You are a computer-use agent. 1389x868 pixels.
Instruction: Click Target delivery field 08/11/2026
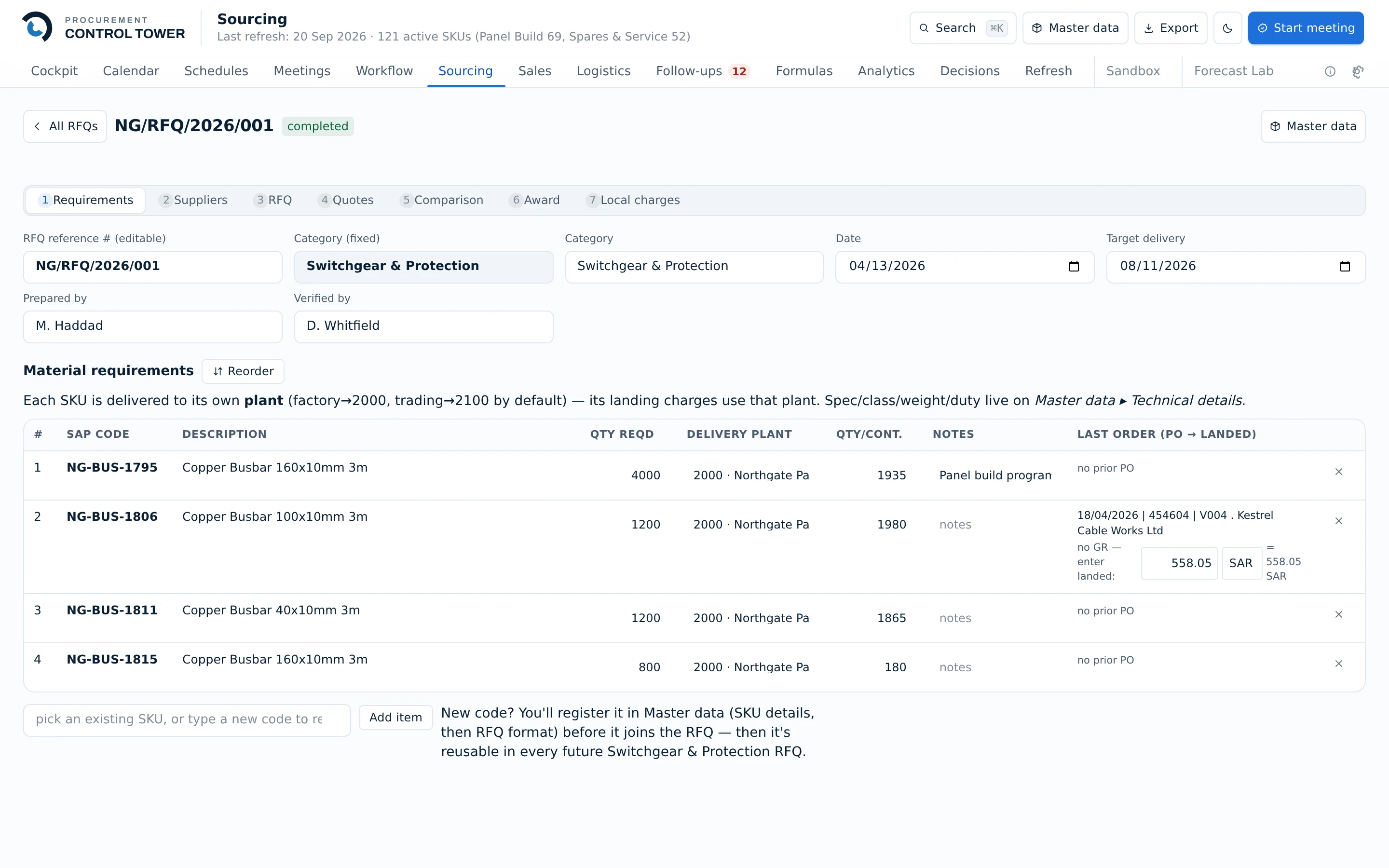pyautogui.click(x=1235, y=266)
